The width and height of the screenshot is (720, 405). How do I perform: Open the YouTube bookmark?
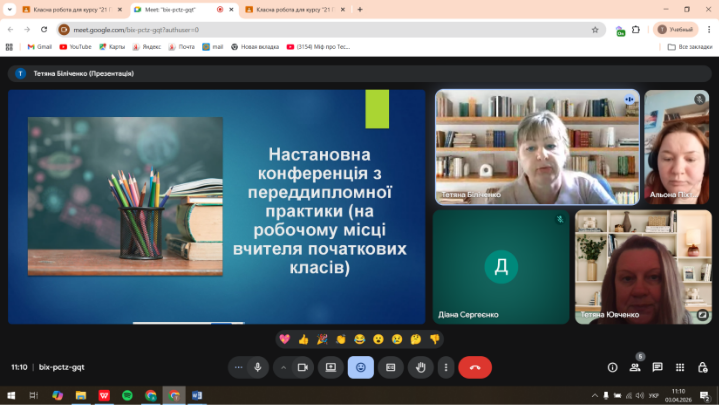click(x=75, y=47)
